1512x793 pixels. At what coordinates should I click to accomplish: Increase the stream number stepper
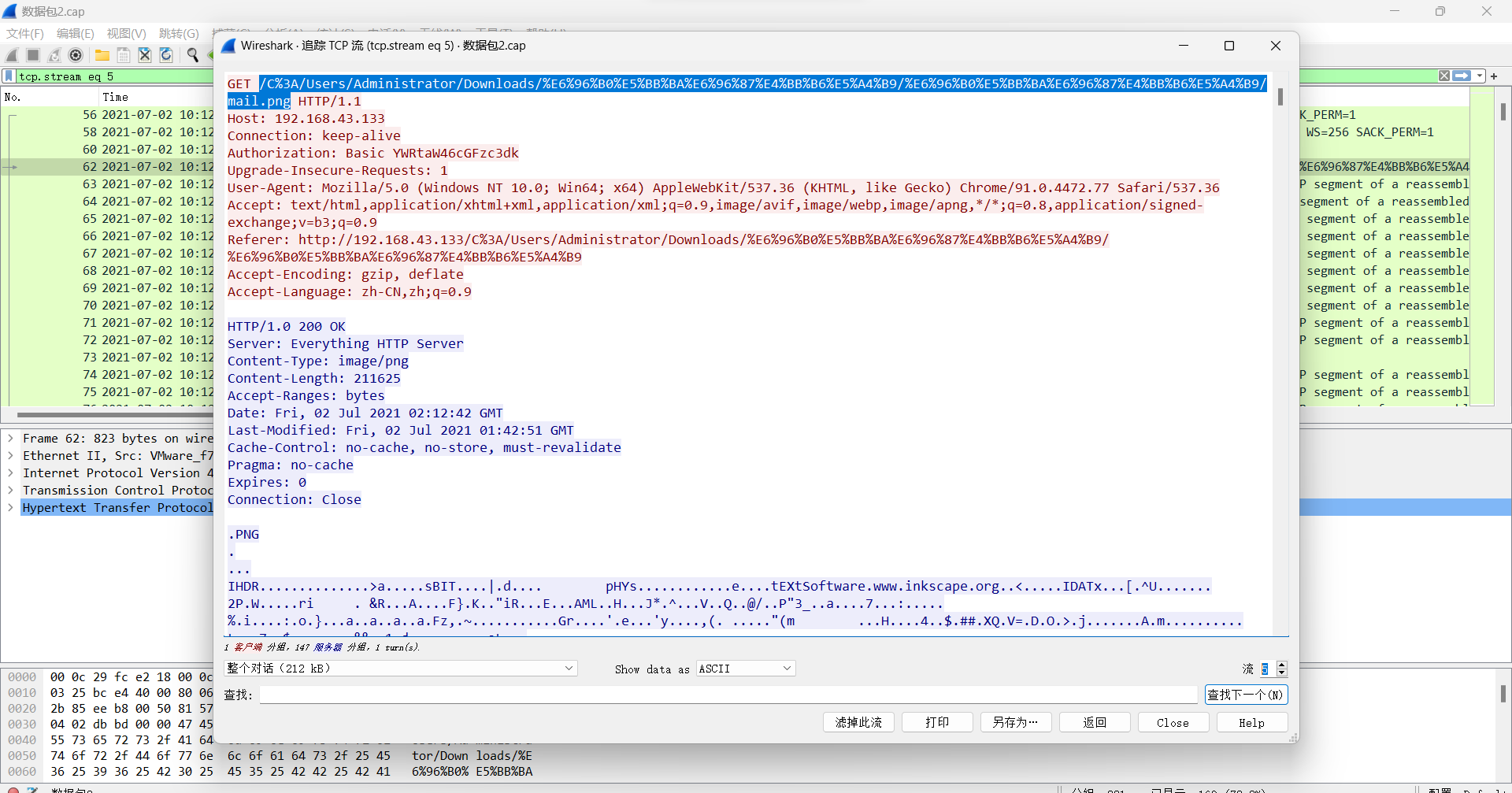point(1282,665)
